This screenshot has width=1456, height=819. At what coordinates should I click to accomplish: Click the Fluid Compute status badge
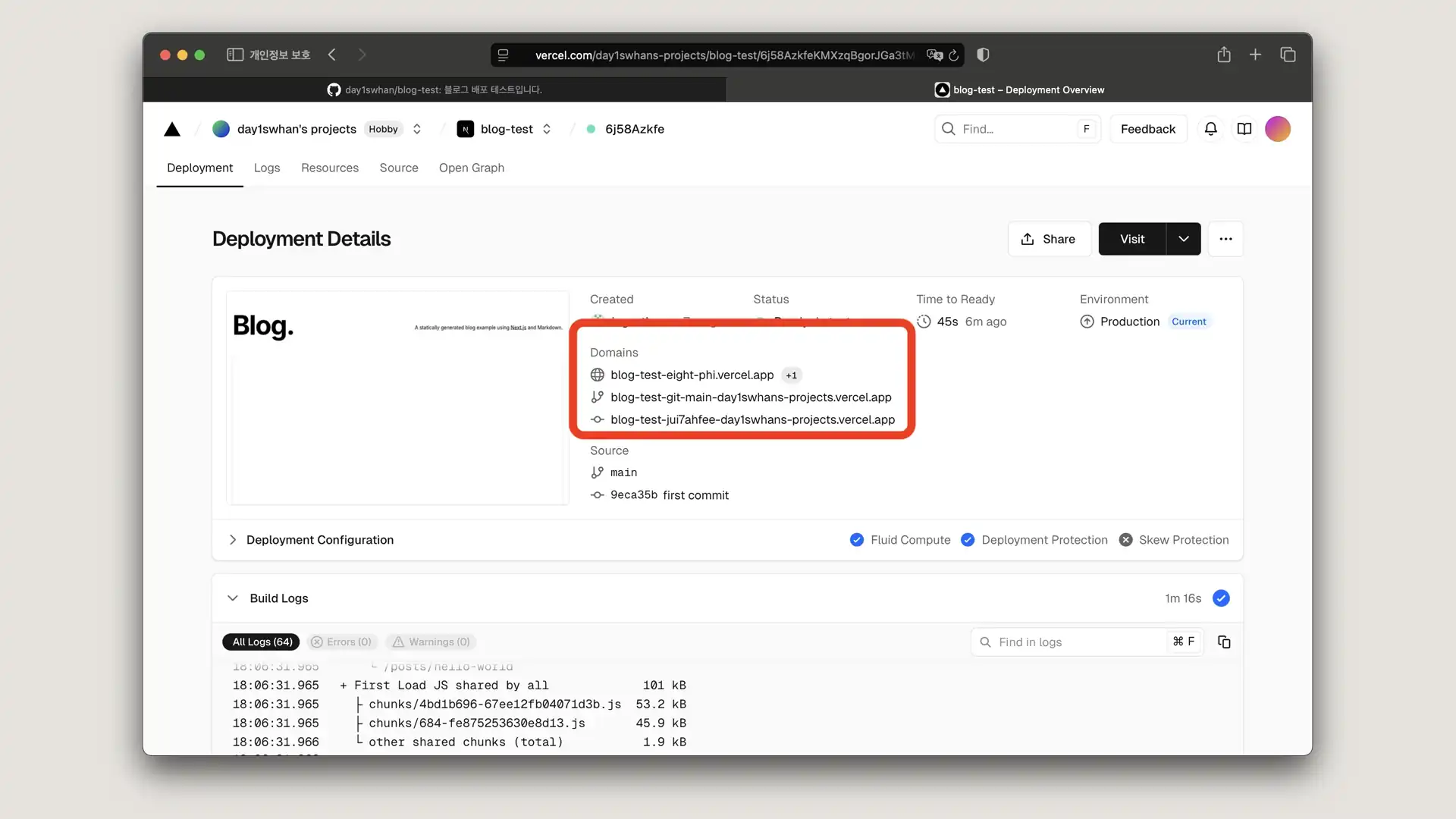click(900, 540)
